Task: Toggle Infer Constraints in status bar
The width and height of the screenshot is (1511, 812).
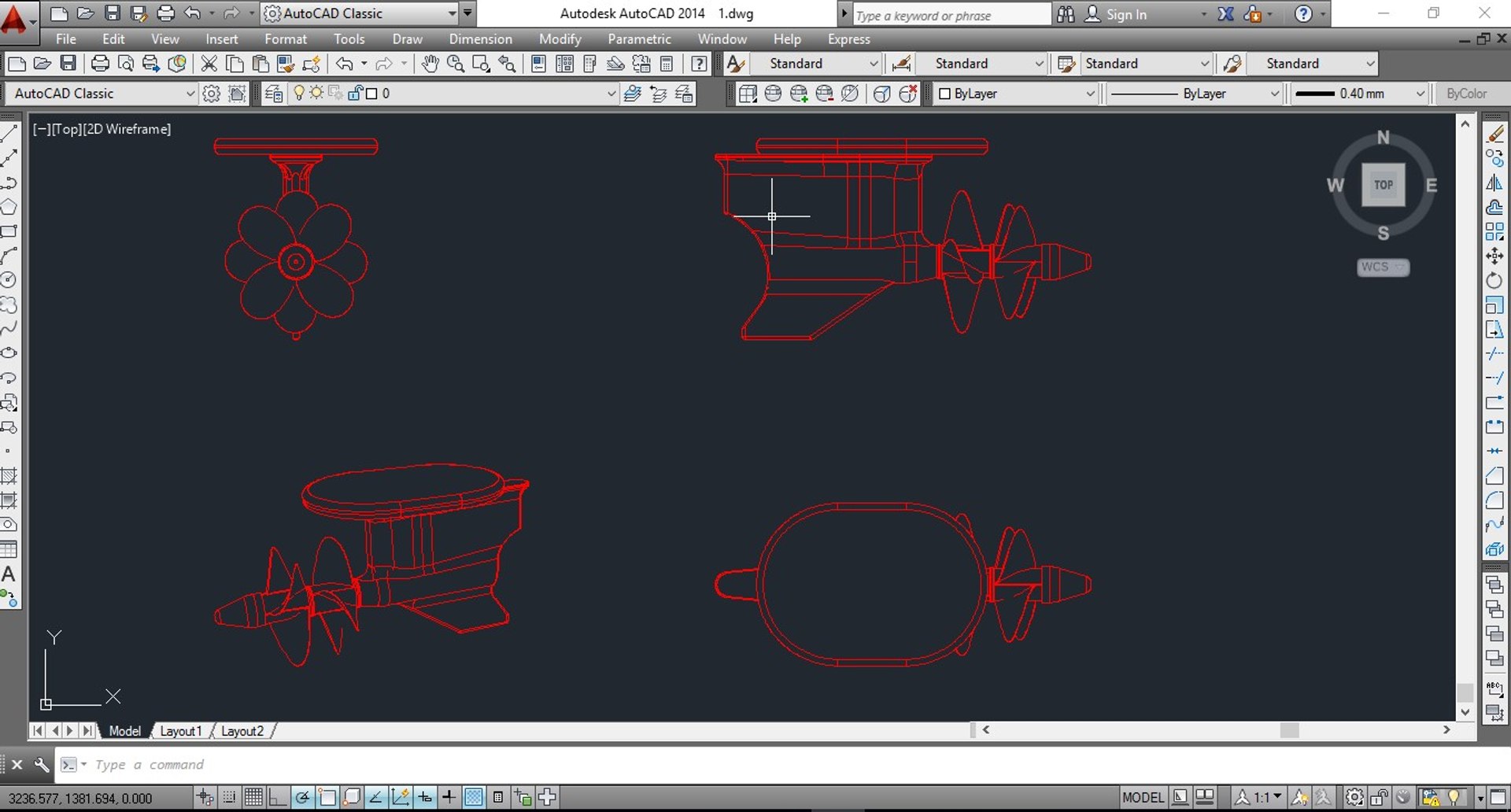Action: pos(205,798)
